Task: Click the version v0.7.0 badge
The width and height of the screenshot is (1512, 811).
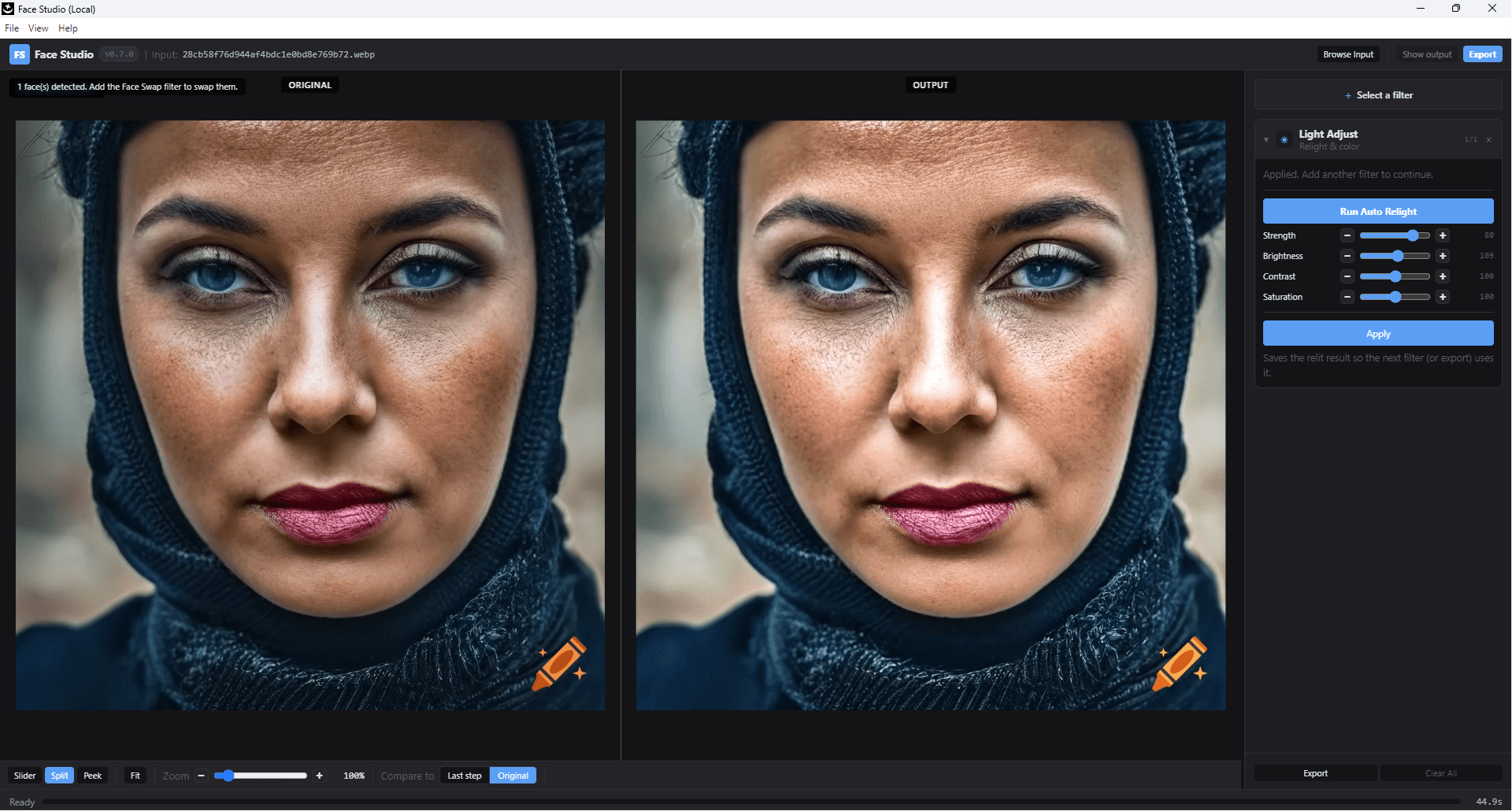Action: [x=120, y=54]
